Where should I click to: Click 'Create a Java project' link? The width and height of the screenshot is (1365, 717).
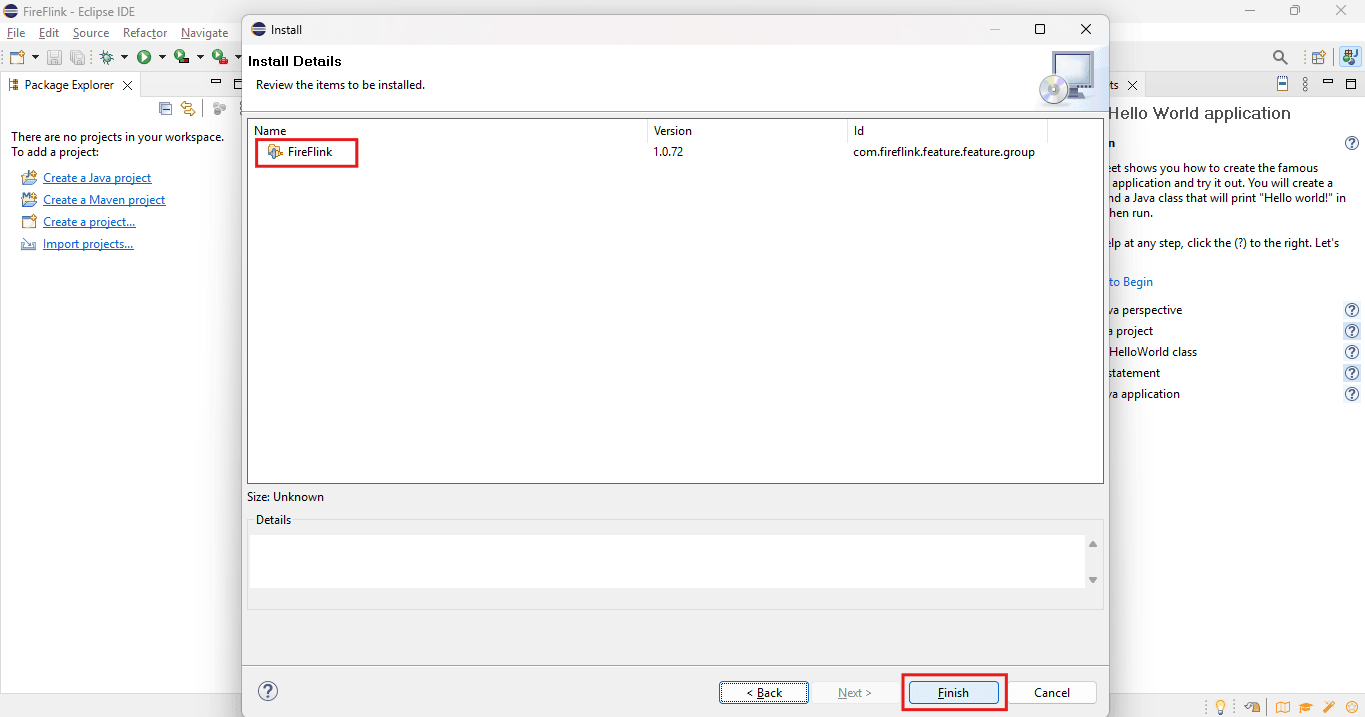coord(97,178)
